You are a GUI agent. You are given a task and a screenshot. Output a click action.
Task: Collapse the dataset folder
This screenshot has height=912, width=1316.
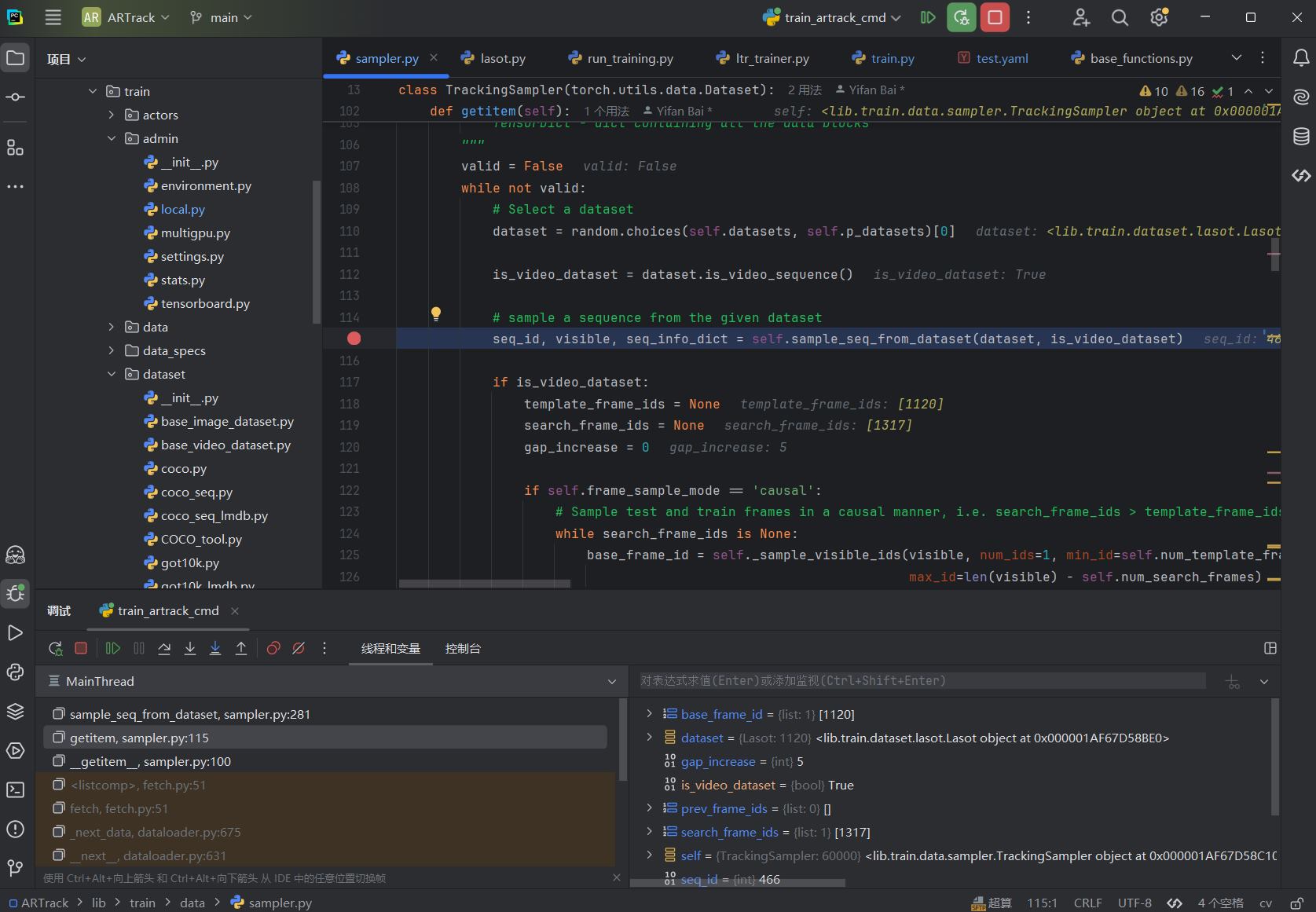pos(112,374)
